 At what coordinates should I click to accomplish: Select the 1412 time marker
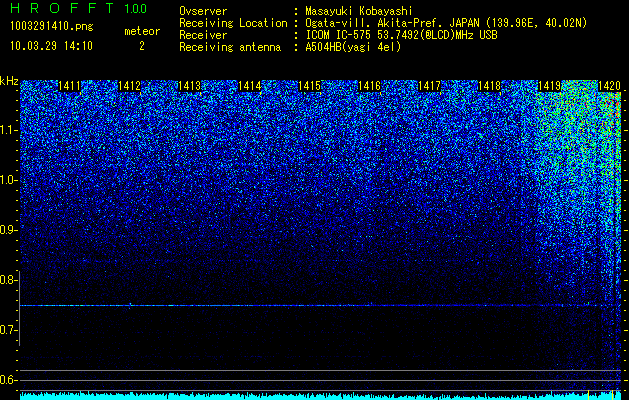pyautogui.click(x=130, y=86)
